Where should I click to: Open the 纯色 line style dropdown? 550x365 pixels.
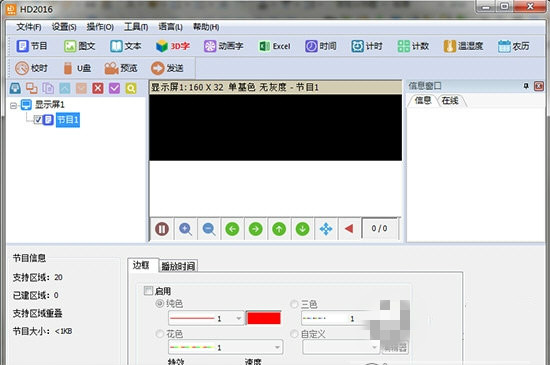[x=206, y=318]
